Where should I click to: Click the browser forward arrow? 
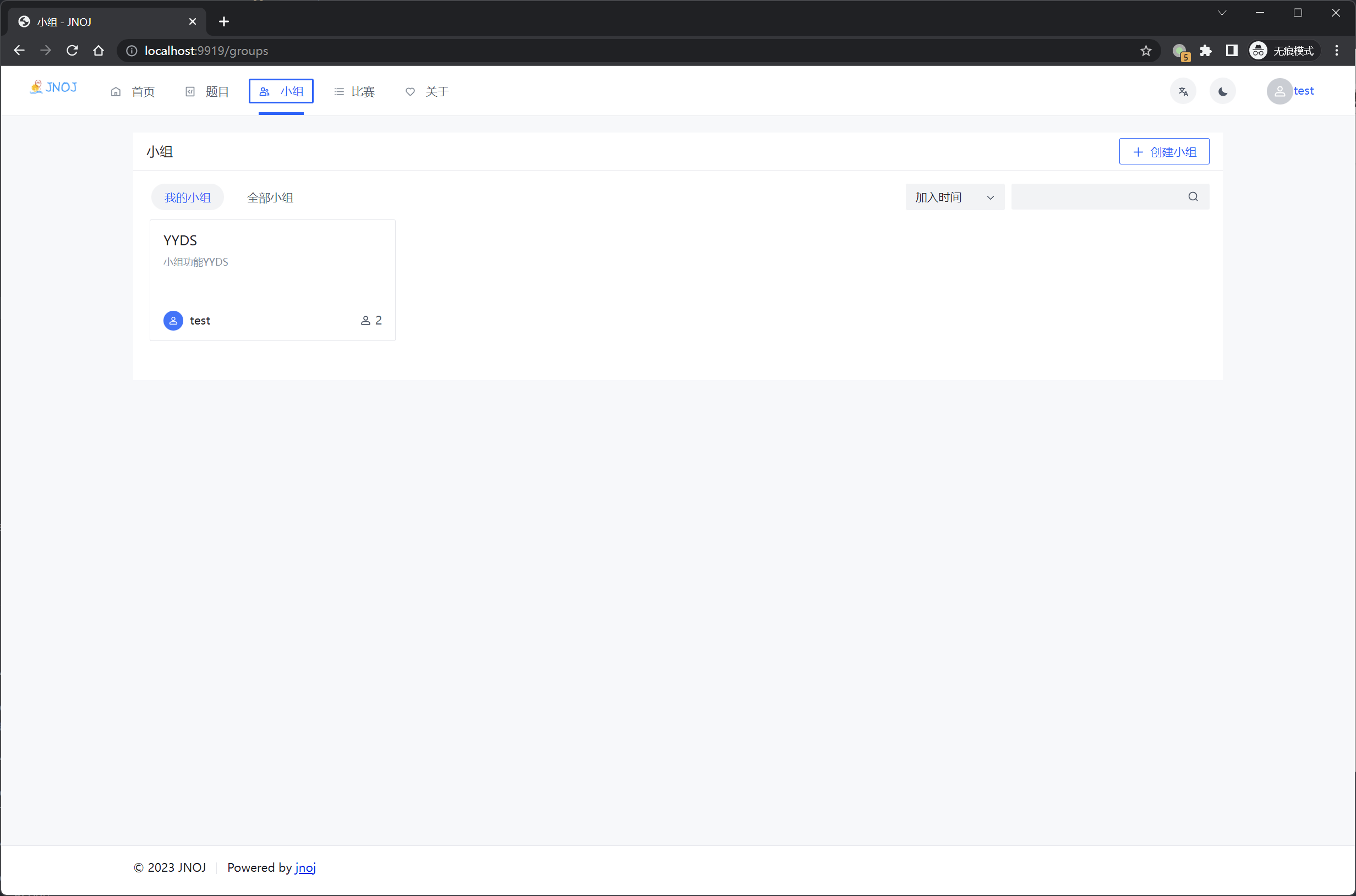coord(46,51)
